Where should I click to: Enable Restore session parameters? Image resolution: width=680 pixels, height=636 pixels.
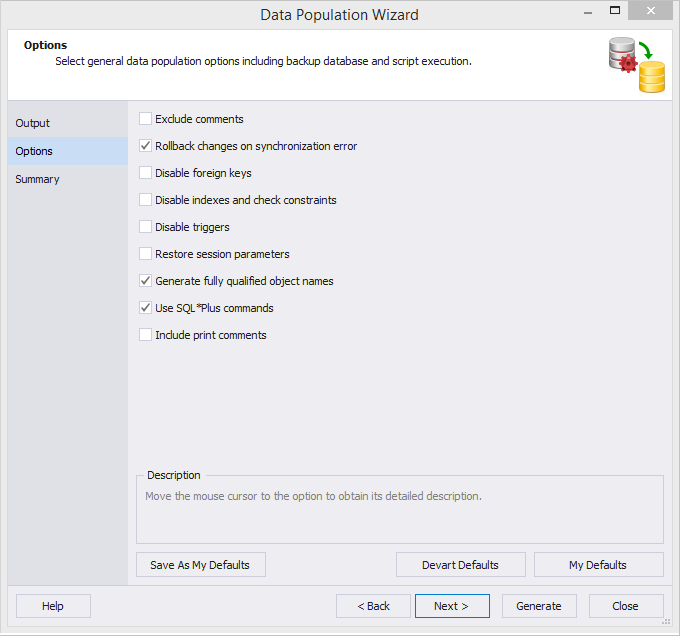(x=145, y=254)
